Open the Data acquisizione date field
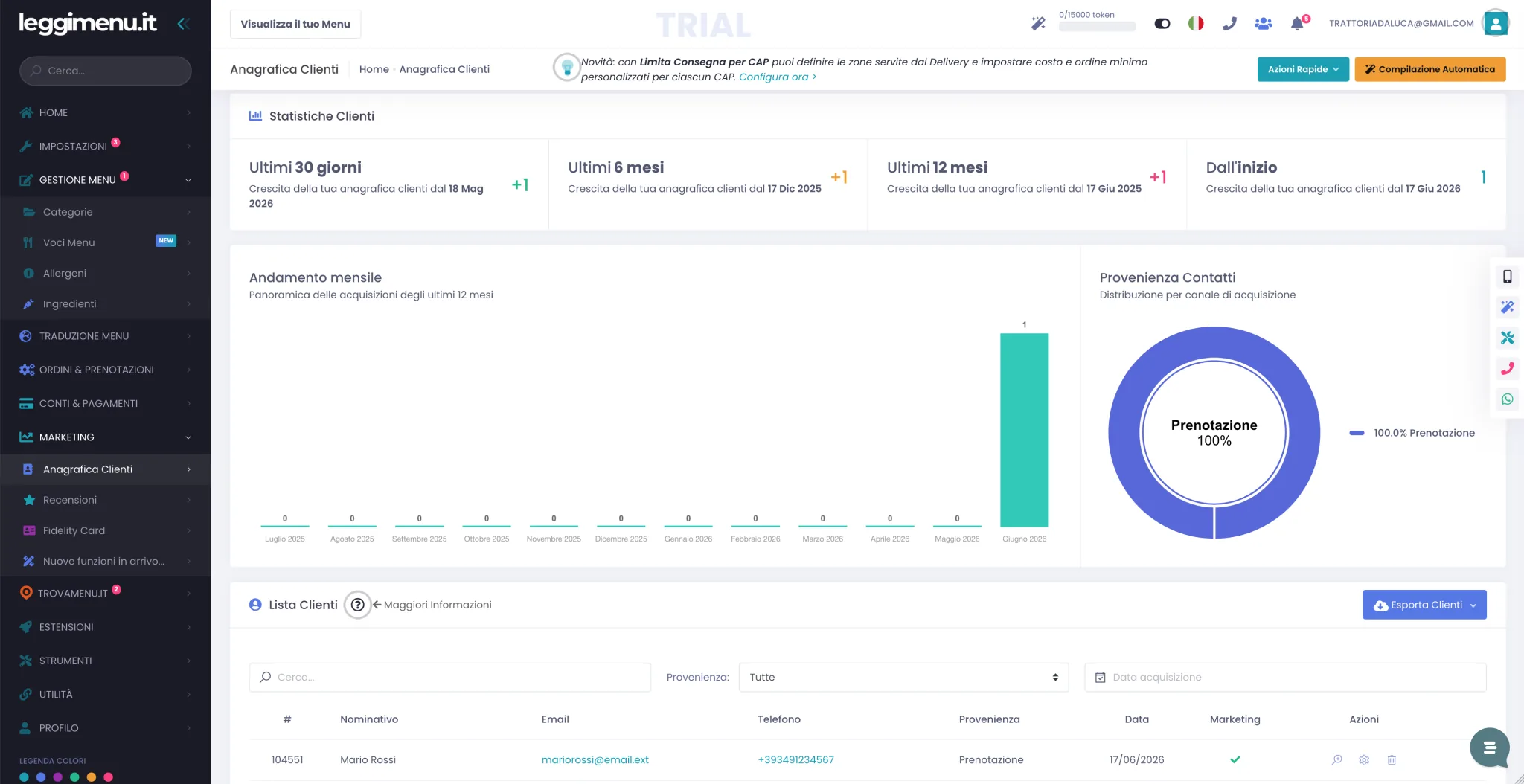 1285,677
